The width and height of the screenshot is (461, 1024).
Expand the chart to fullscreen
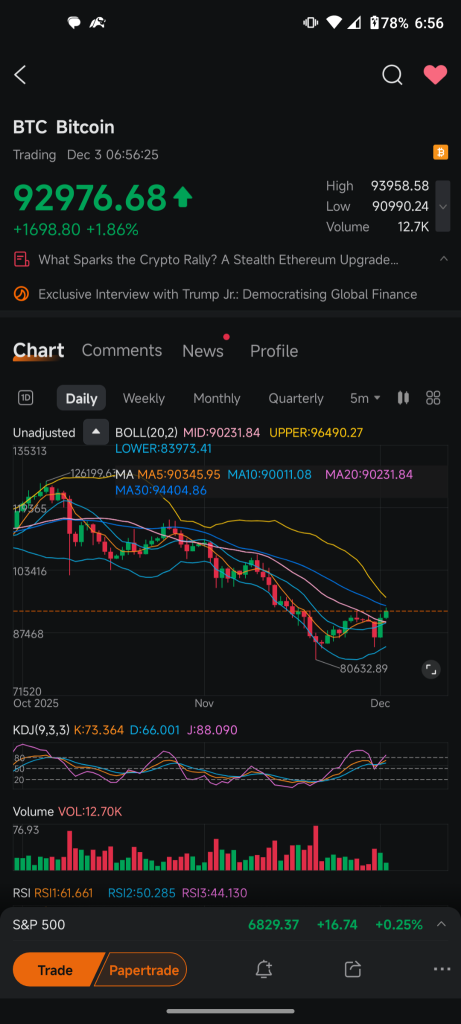pyautogui.click(x=431, y=669)
